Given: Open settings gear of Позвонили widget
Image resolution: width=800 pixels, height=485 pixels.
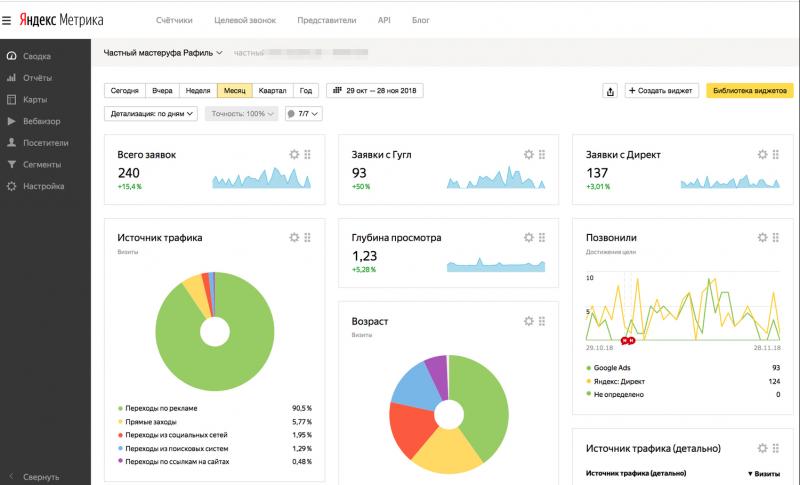Looking at the screenshot, I should pyautogui.click(x=762, y=238).
